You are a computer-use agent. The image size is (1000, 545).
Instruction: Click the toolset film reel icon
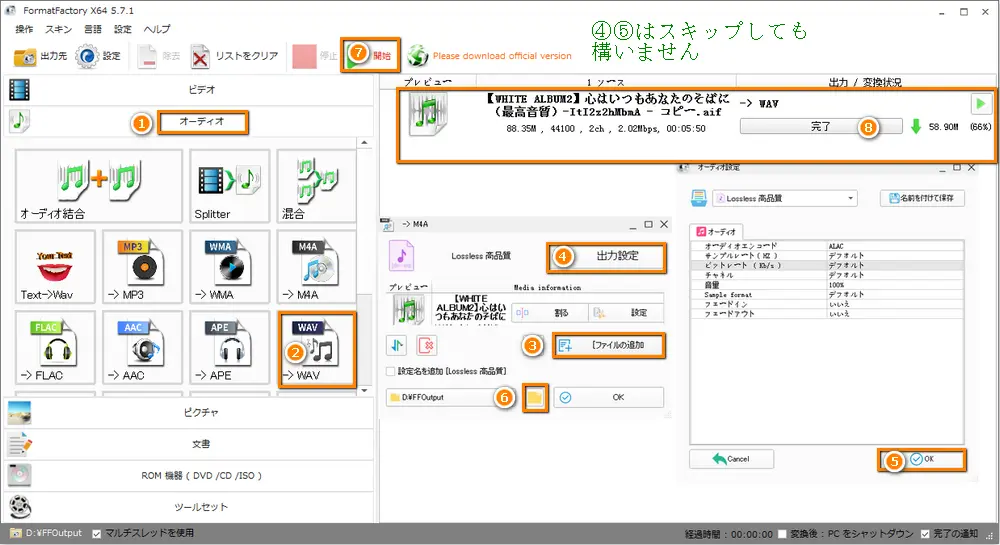coord(20,507)
